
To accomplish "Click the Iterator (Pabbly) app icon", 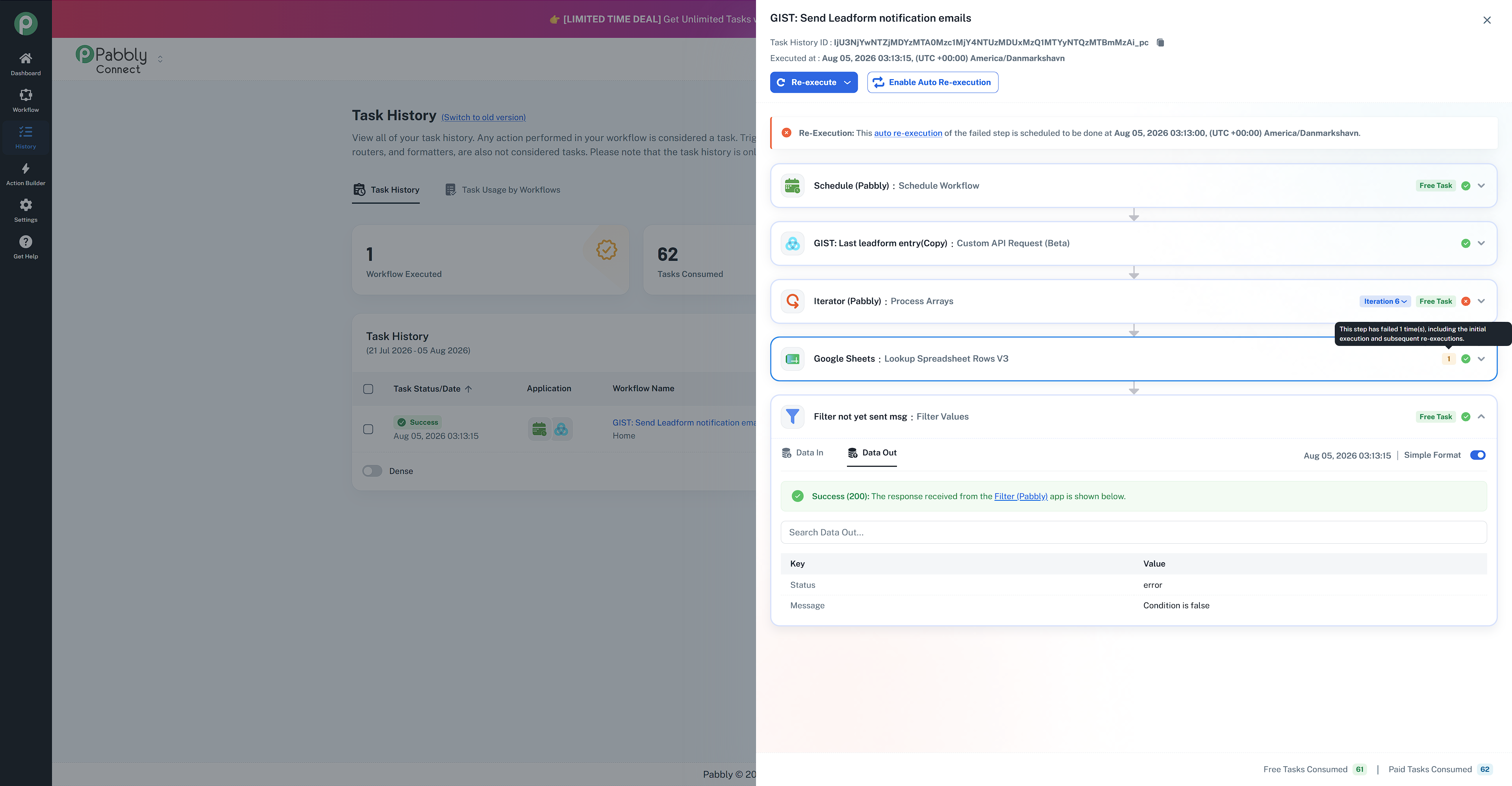I will tap(792, 301).
